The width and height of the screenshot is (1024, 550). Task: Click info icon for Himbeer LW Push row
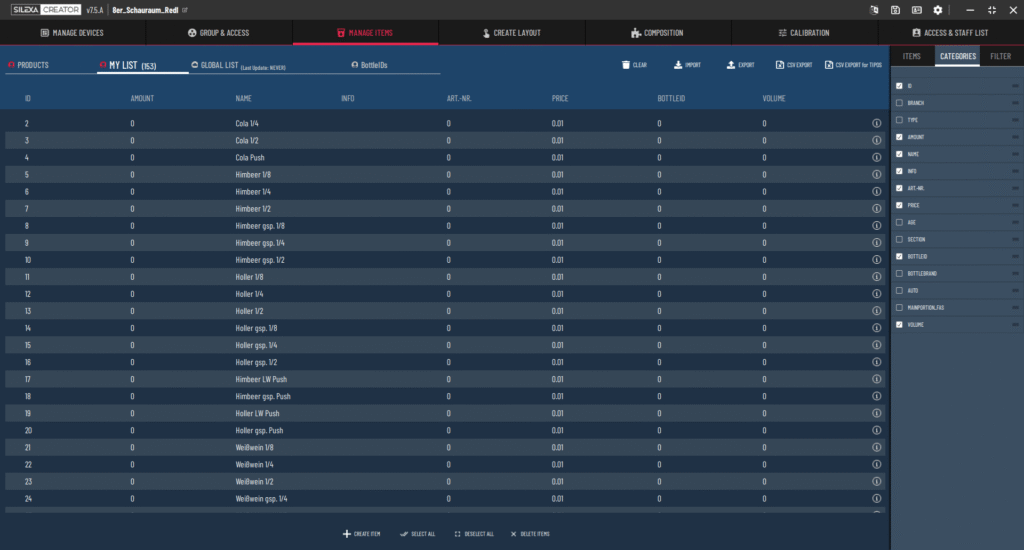[x=876, y=379]
